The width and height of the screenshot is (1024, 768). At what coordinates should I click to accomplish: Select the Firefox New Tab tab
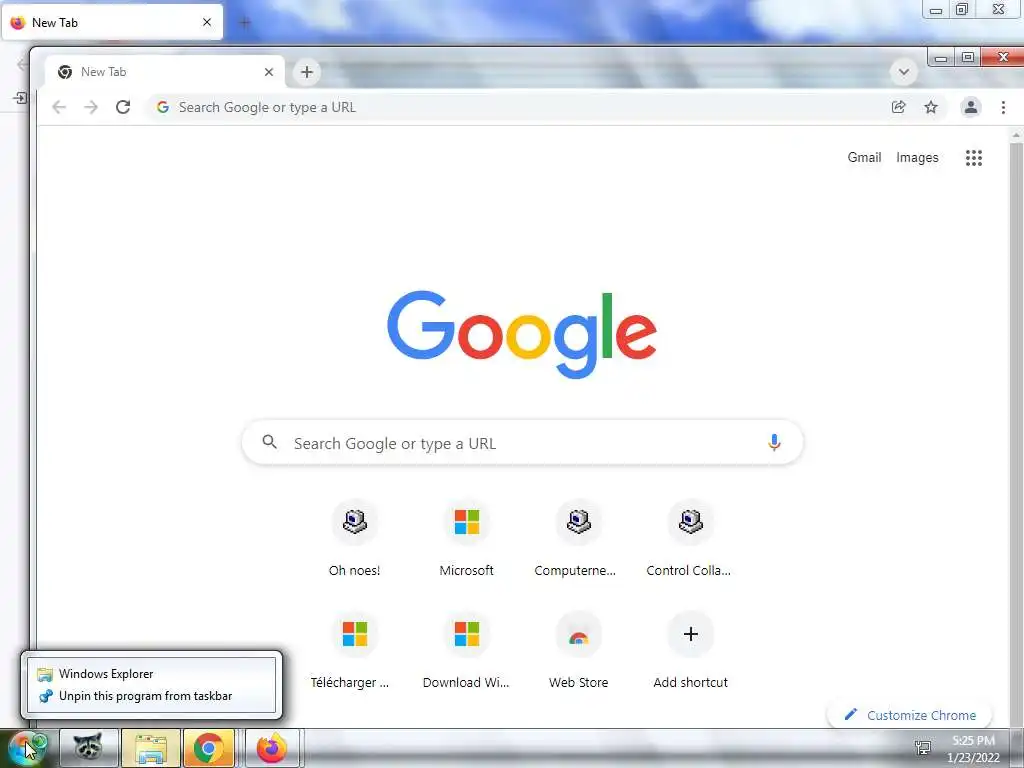point(112,22)
